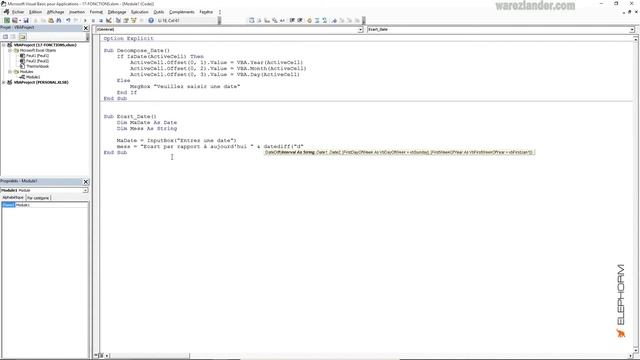This screenshot has width=640, height=360.
Task: Open the Exécution menu
Action: coord(140,12)
